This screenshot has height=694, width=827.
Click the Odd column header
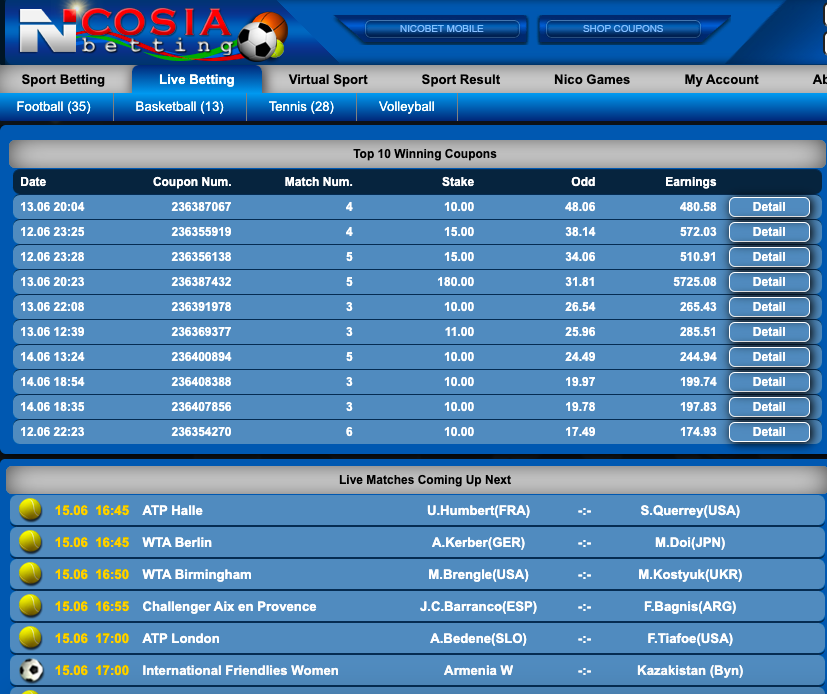pyautogui.click(x=583, y=182)
